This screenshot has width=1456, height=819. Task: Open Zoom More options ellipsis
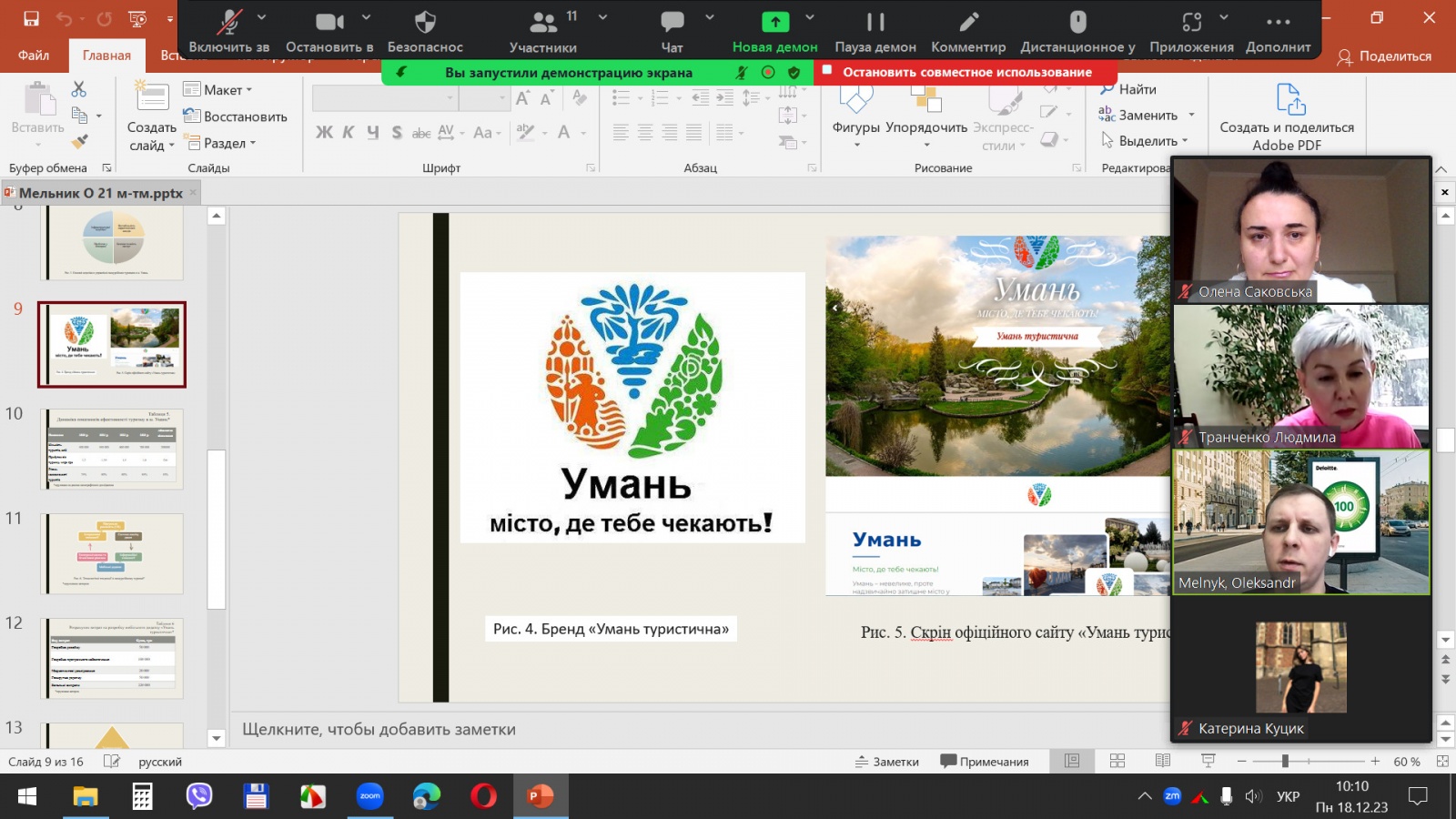click(x=1279, y=22)
